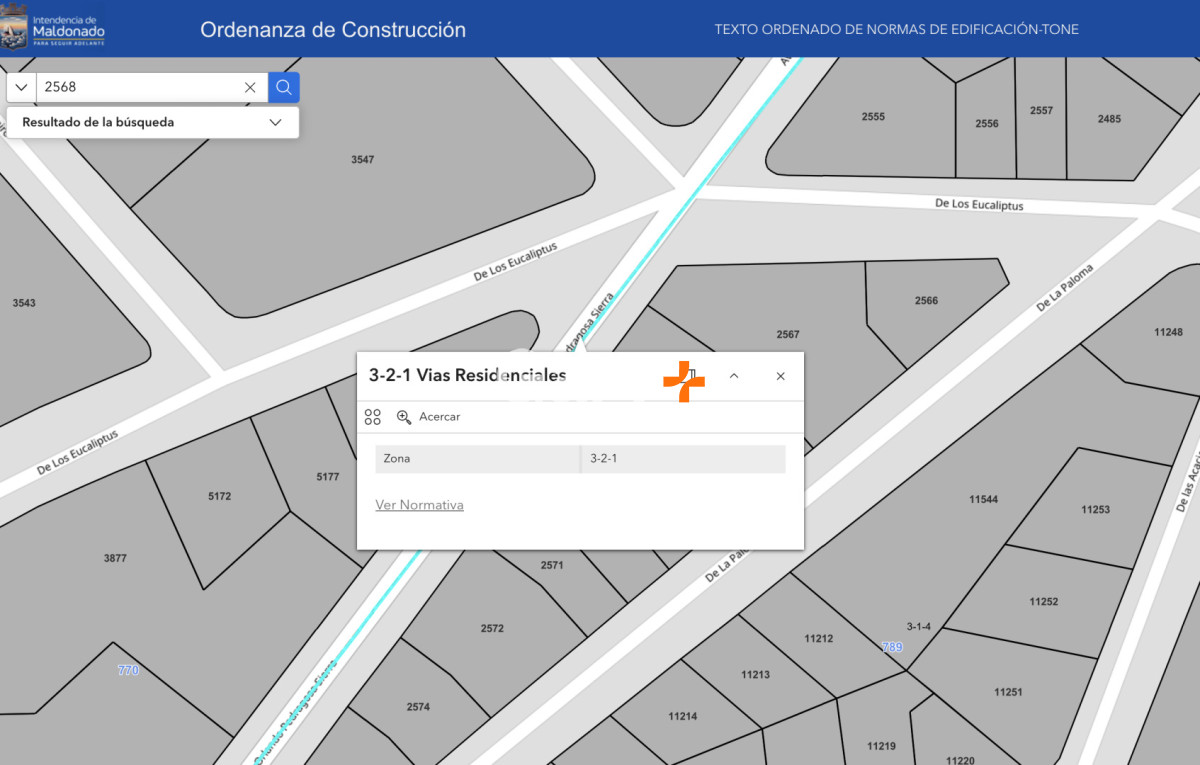Click the zoom magnifier icon beside Acercar
Viewport: 1200px width, 765px height.
404,417
